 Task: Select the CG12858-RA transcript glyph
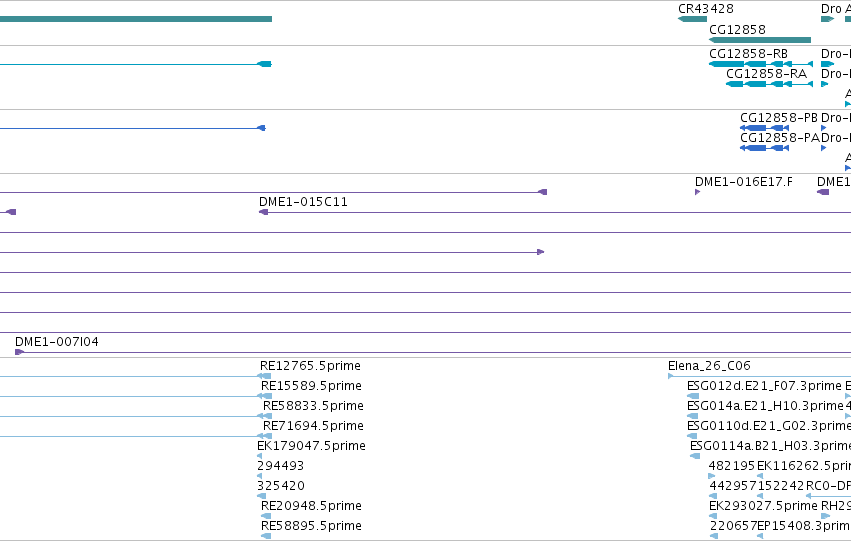pyautogui.click(x=770, y=84)
